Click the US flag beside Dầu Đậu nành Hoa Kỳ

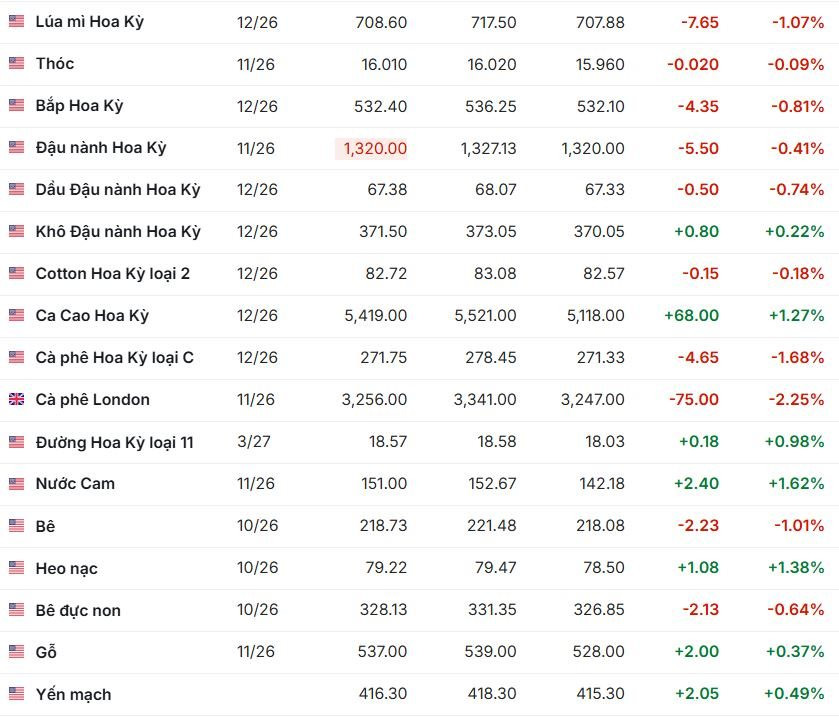click(x=17, y=189)
